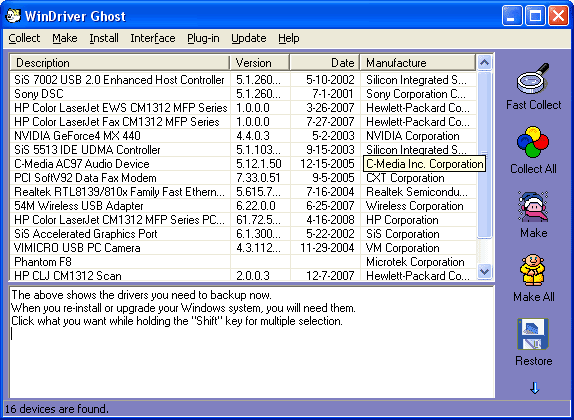The width and height of the screenshot is (574, 420).
Task: Select the Sony DSC row
Action: pos(243,94)
